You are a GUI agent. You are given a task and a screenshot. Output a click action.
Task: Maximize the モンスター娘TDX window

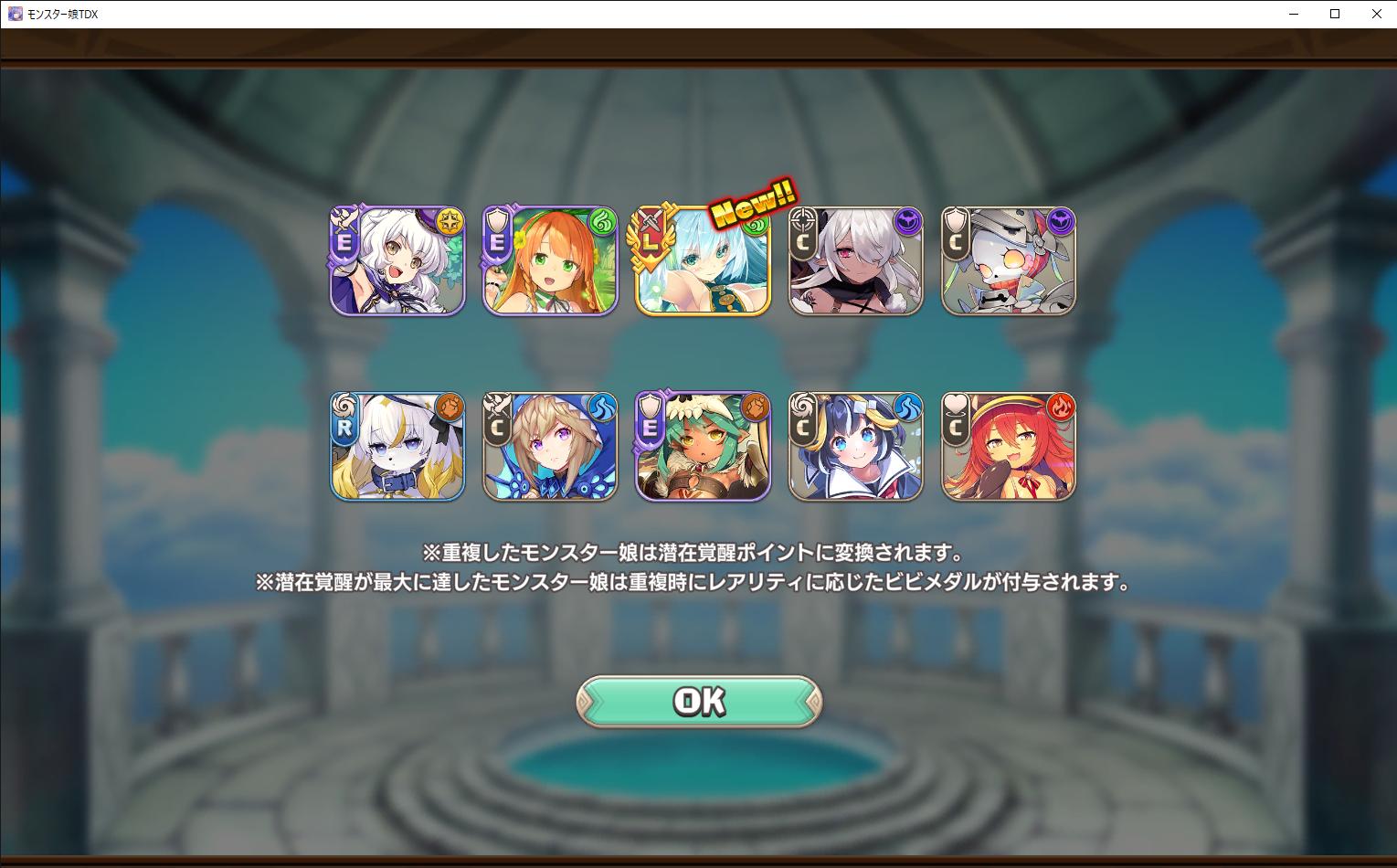(1335, 14)
